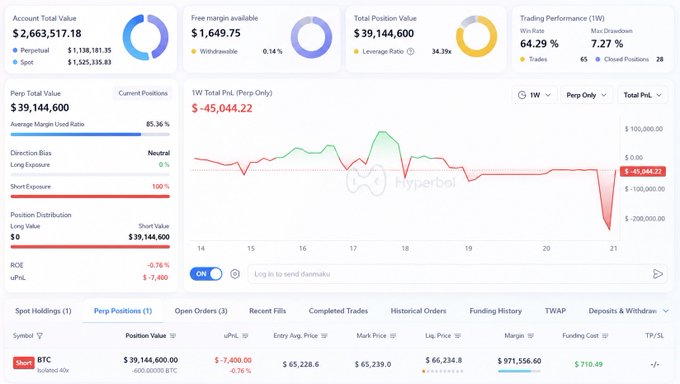The height and width of the screenshot is (384, 680).
Task: Open Deposits & Withdrawals tab
Action: 622,311
